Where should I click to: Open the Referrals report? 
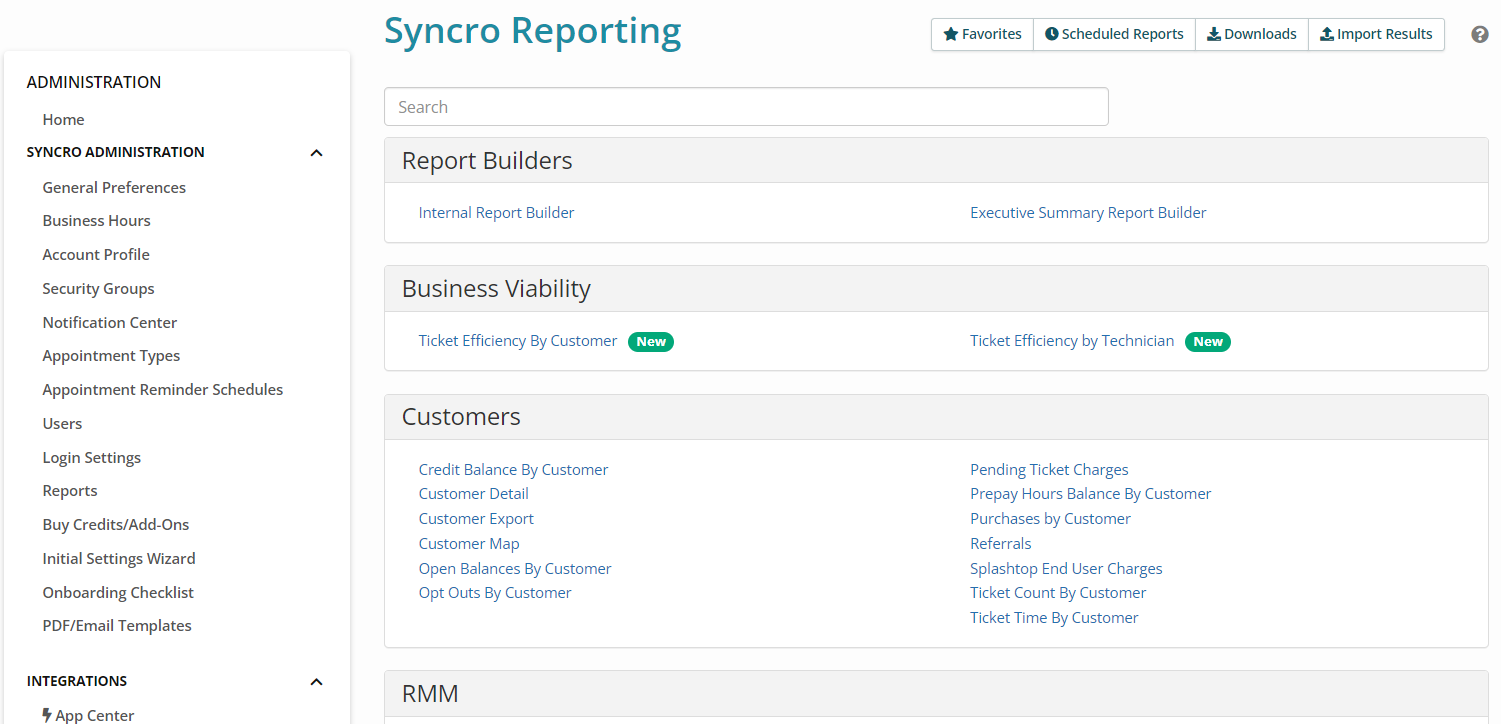[x=1000, y=544]
